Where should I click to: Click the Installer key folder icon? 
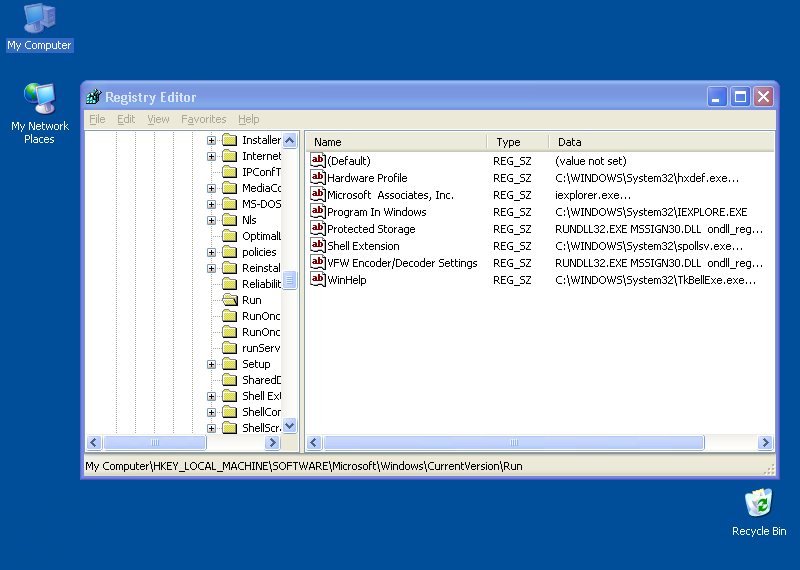pos(230,140)
